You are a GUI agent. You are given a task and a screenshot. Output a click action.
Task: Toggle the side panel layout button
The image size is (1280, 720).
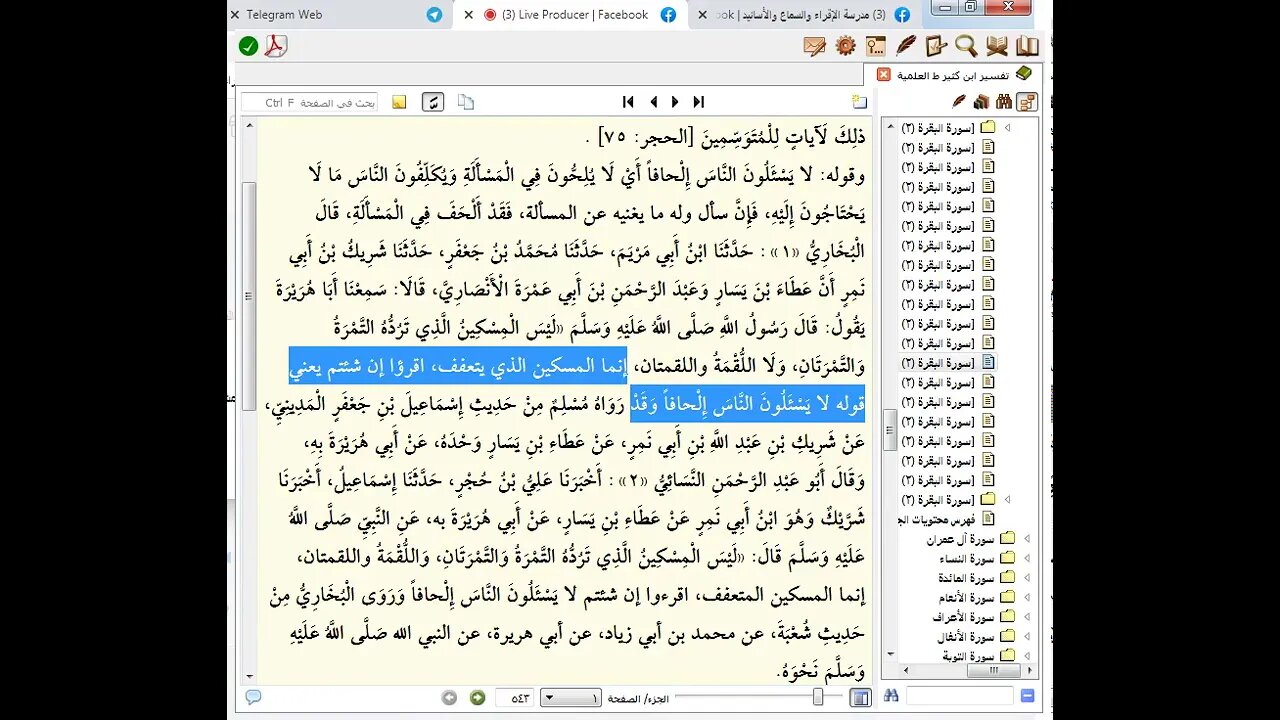[x=860, y=697]
